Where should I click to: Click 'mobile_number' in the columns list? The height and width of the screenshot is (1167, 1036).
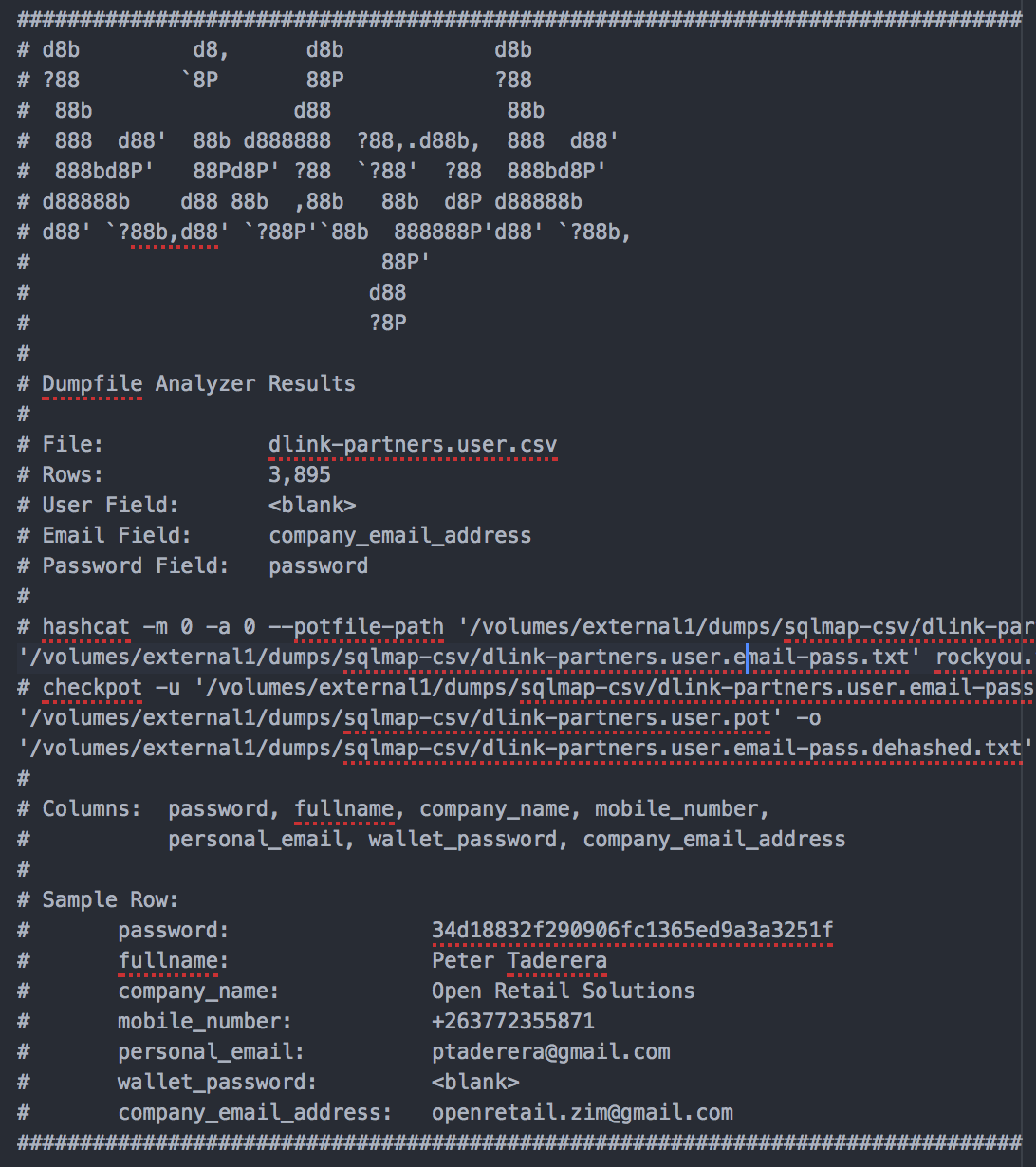pos(676,808)
